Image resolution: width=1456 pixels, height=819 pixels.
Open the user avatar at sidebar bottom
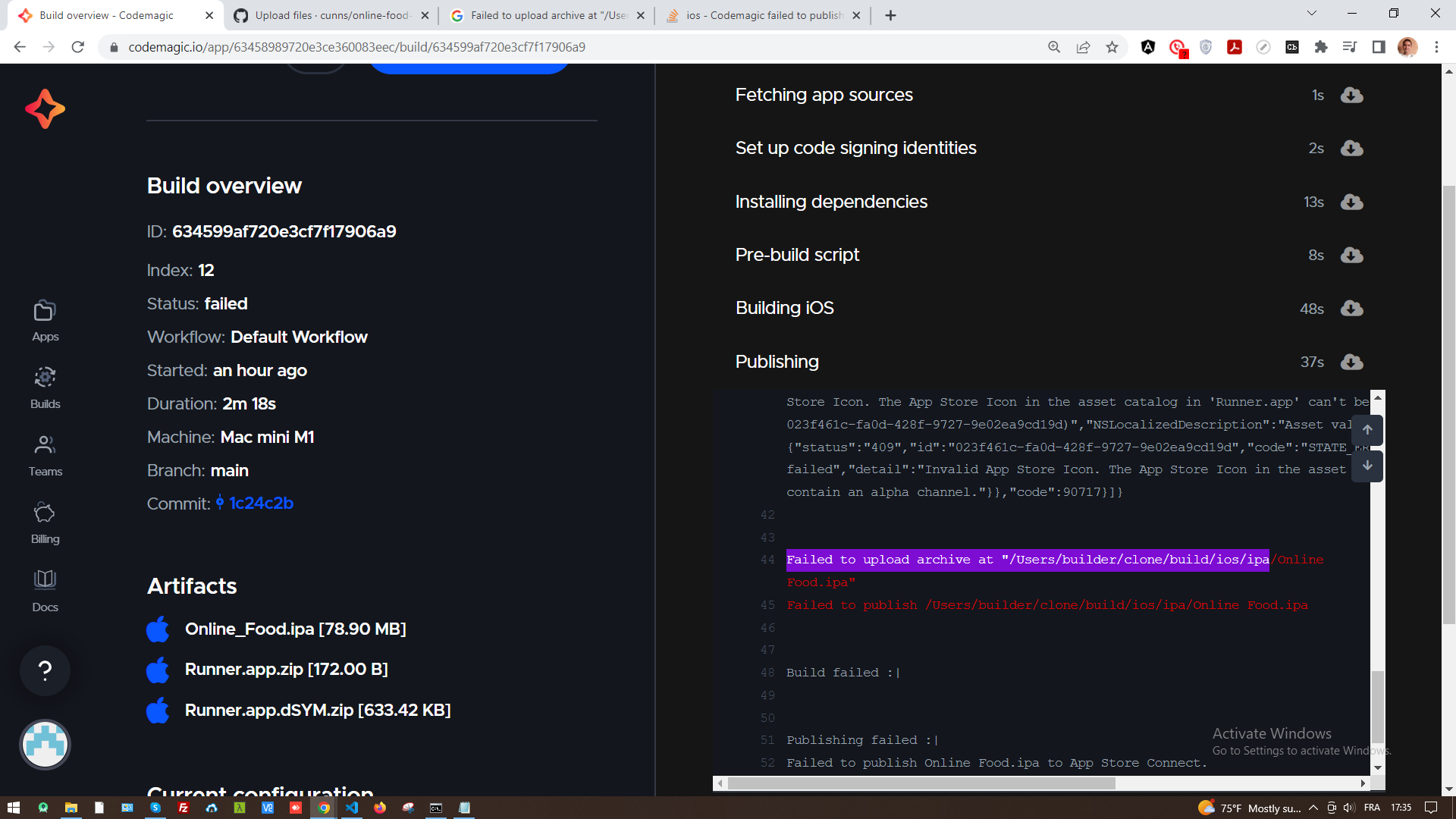(x=45, y=745)
